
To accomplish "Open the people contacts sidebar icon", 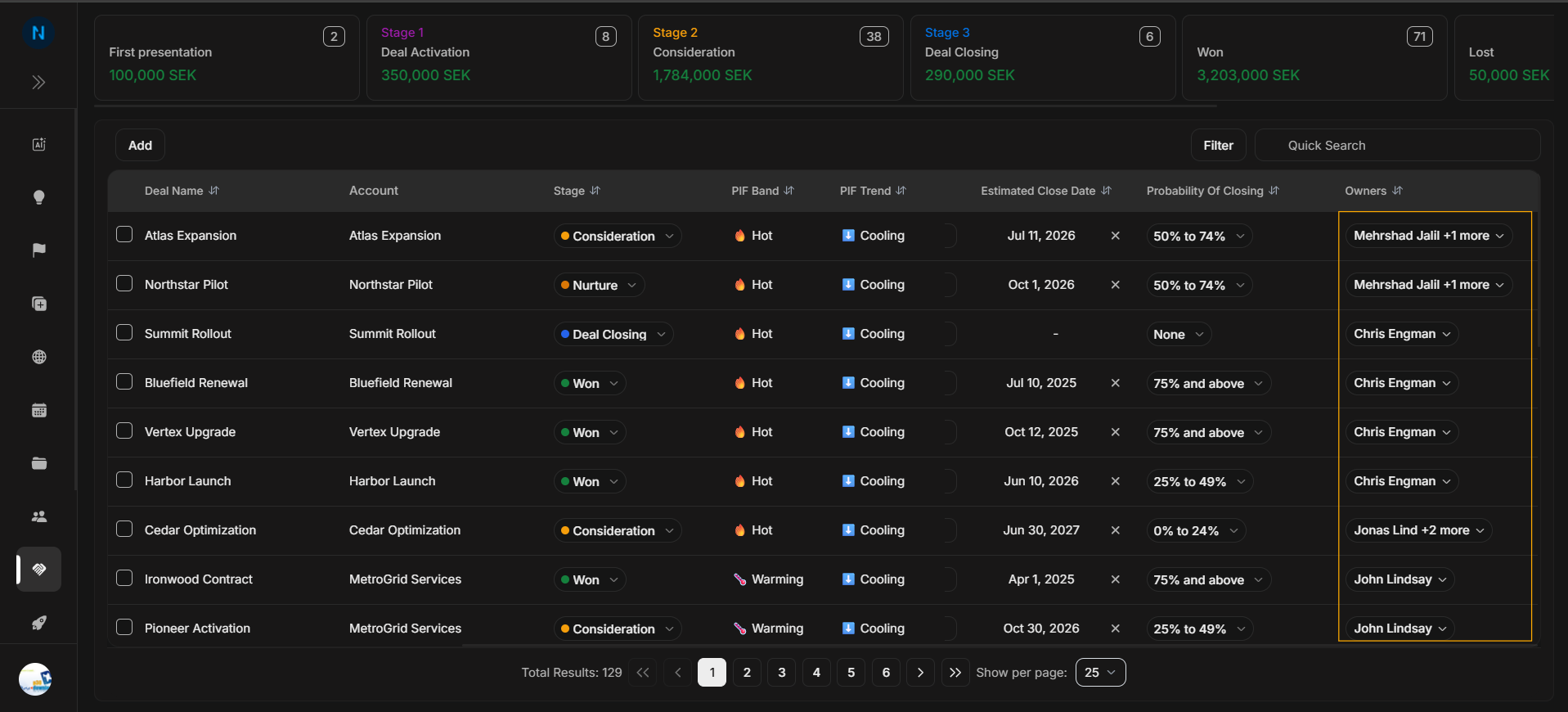I will [x=38, y=516].
